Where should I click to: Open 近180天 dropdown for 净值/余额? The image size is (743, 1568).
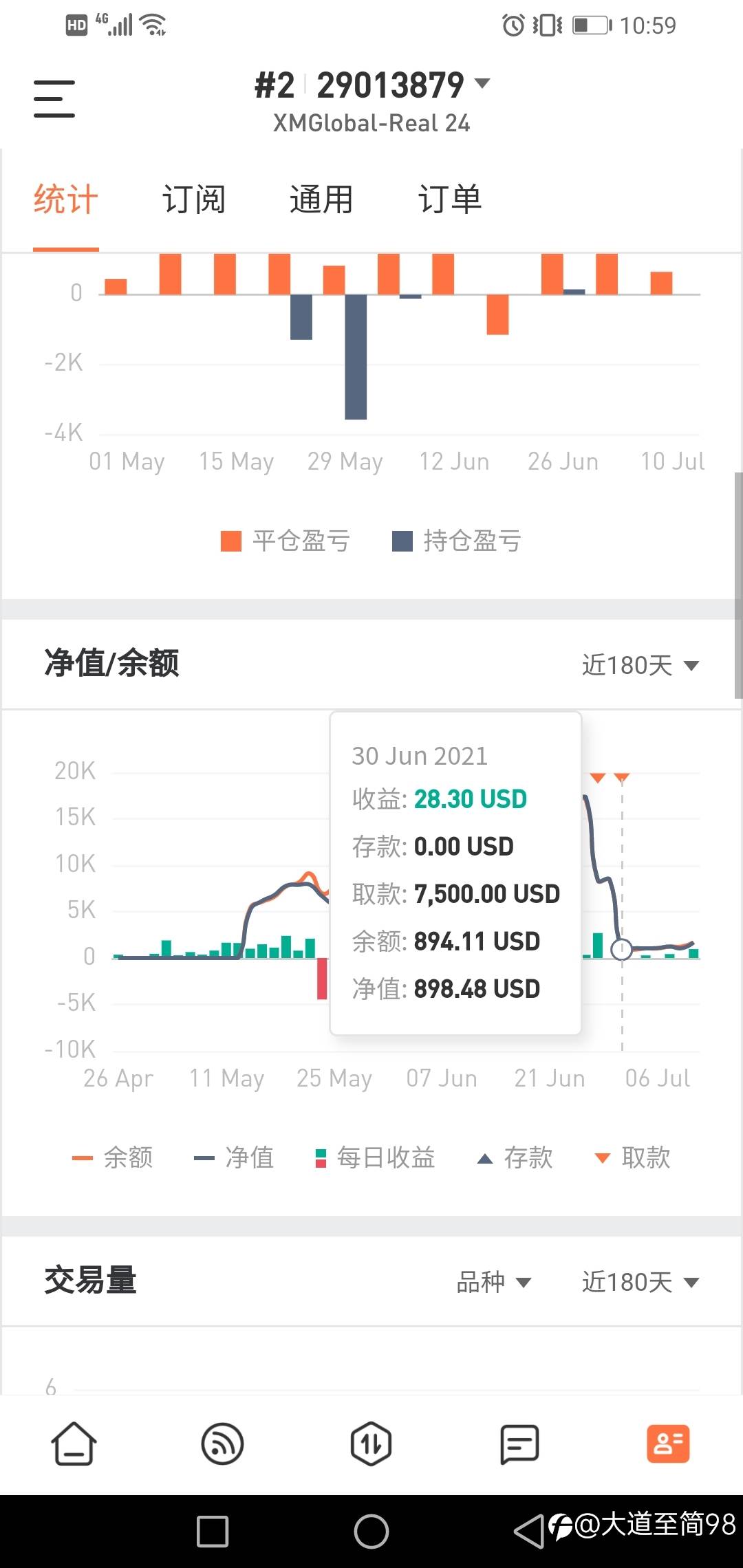(x=640, y=665)
